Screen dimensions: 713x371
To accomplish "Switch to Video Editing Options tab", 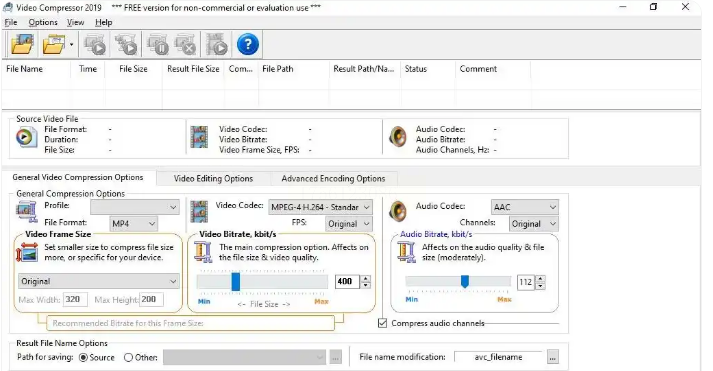I will (x=213, y=179).
